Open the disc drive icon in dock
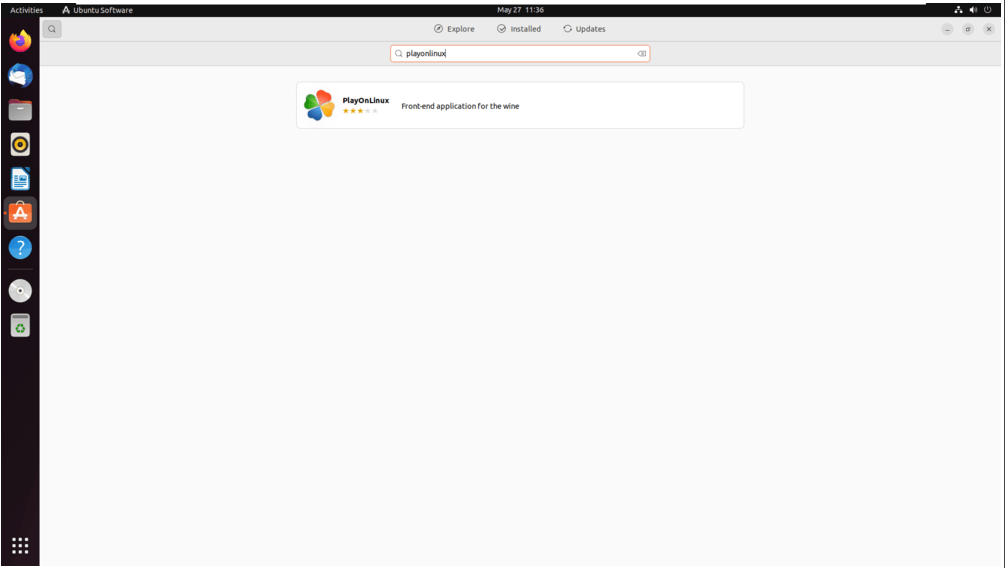This screenshot has height=568, width=1005. [20, 291]
